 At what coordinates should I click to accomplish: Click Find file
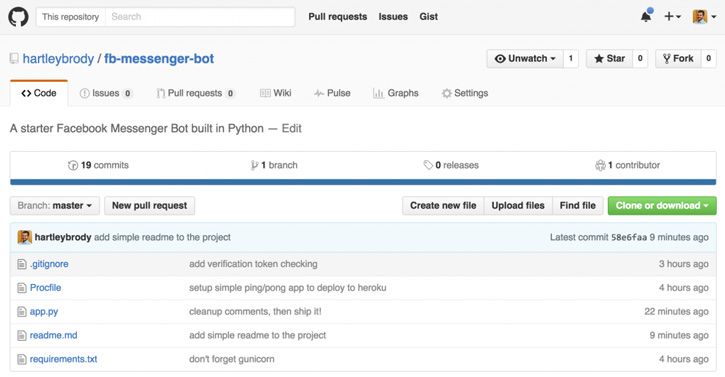[578, 205]
